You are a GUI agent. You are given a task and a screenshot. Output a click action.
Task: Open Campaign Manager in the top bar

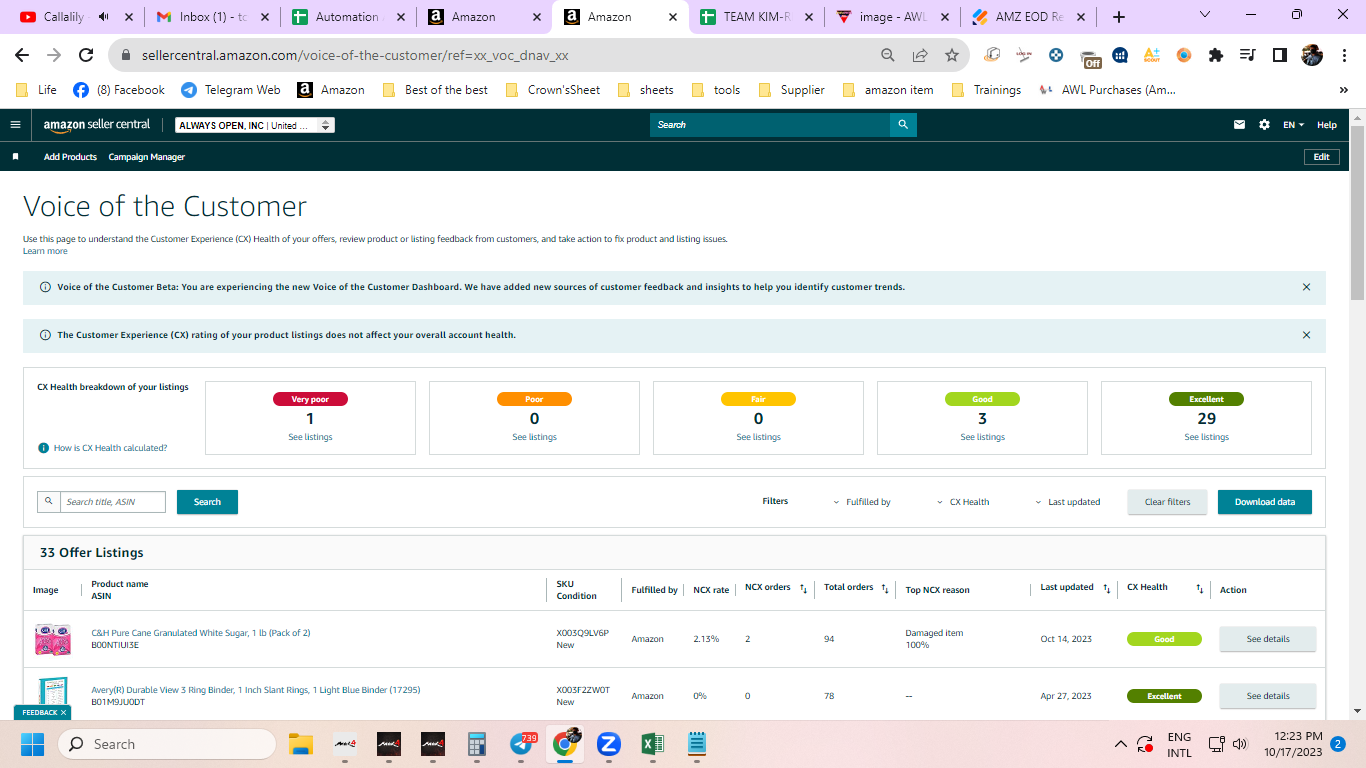coord(147,157)
